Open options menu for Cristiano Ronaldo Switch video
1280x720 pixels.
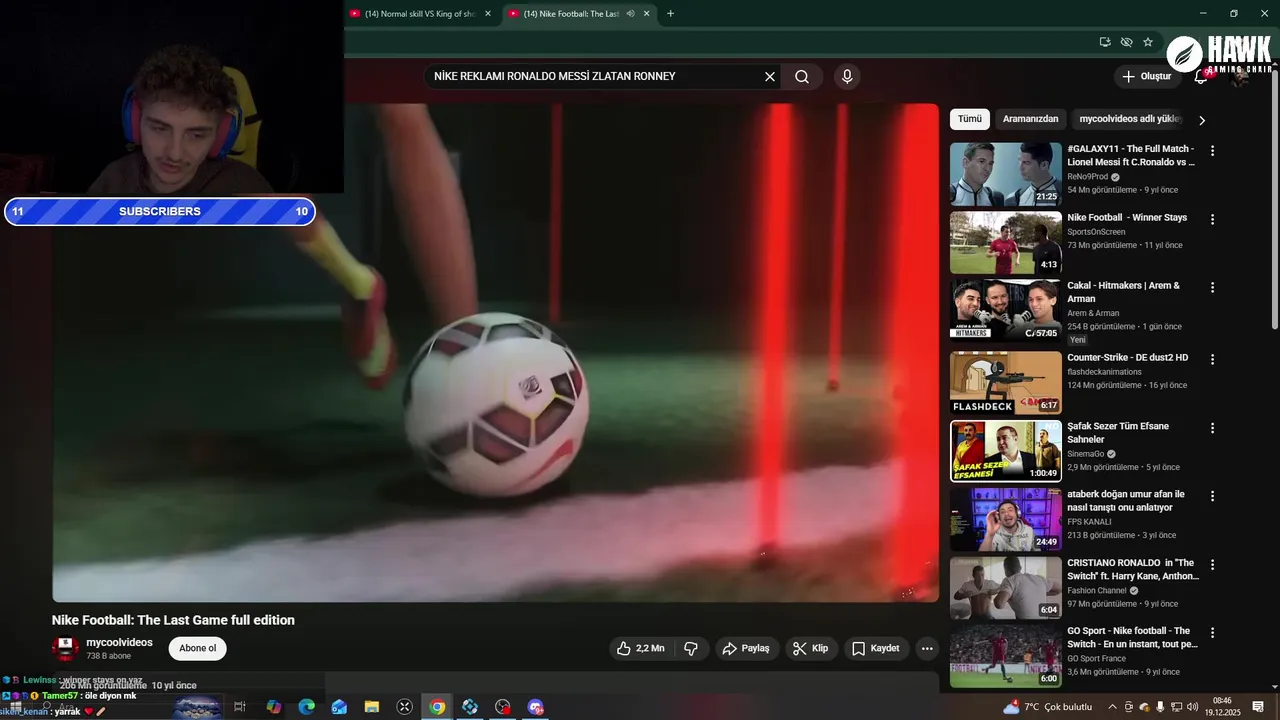coord(1213,564)
